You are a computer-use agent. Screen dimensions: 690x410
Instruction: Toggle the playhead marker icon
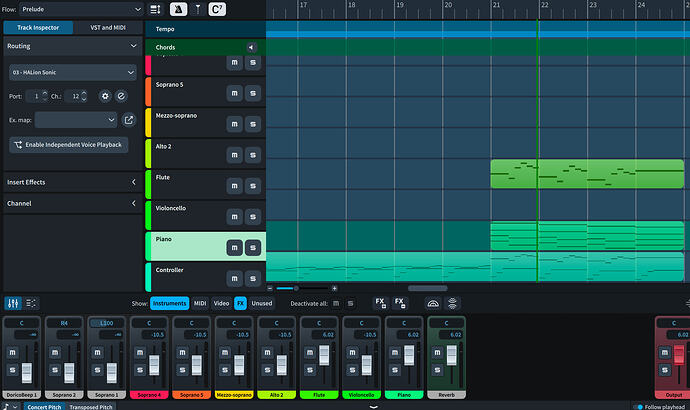pyautogui.click(x=198, y=9)
